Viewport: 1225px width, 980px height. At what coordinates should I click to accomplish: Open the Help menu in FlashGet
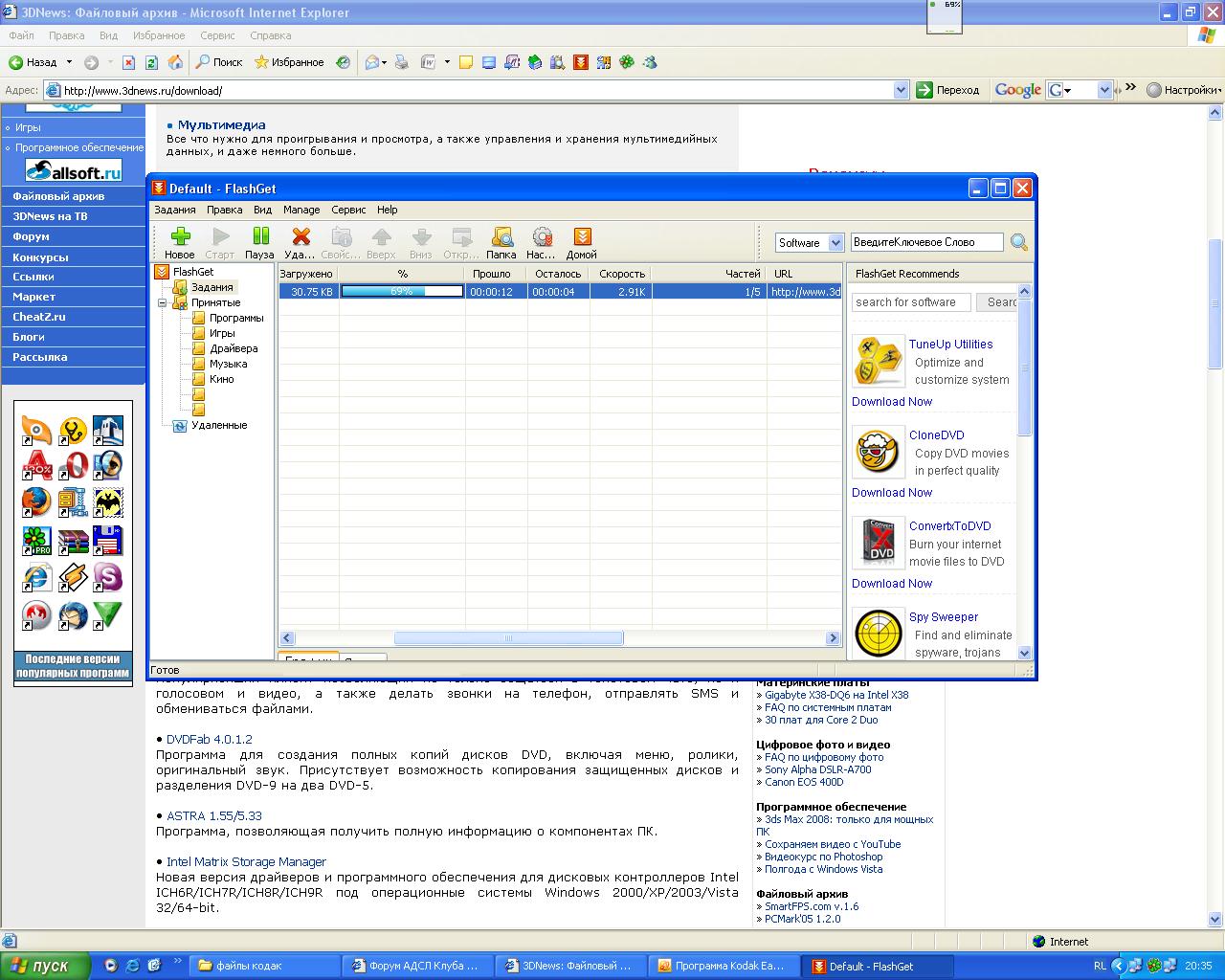[387, 210]
